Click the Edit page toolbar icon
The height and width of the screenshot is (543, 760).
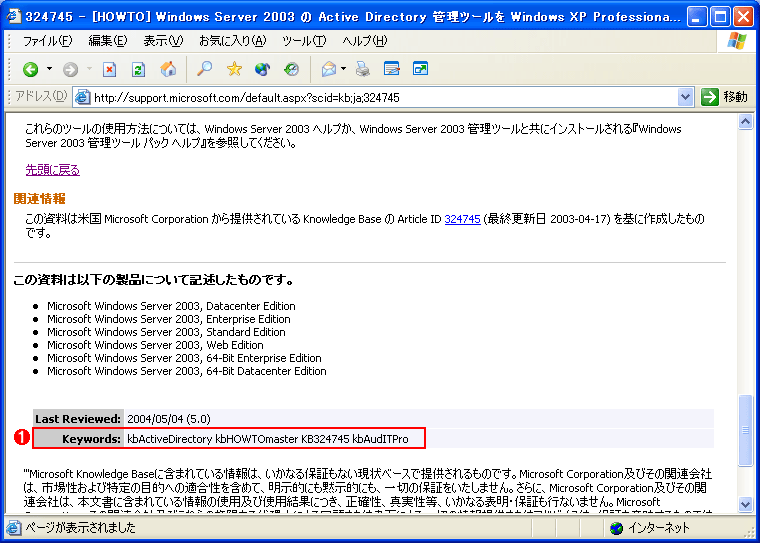point(391,69)
